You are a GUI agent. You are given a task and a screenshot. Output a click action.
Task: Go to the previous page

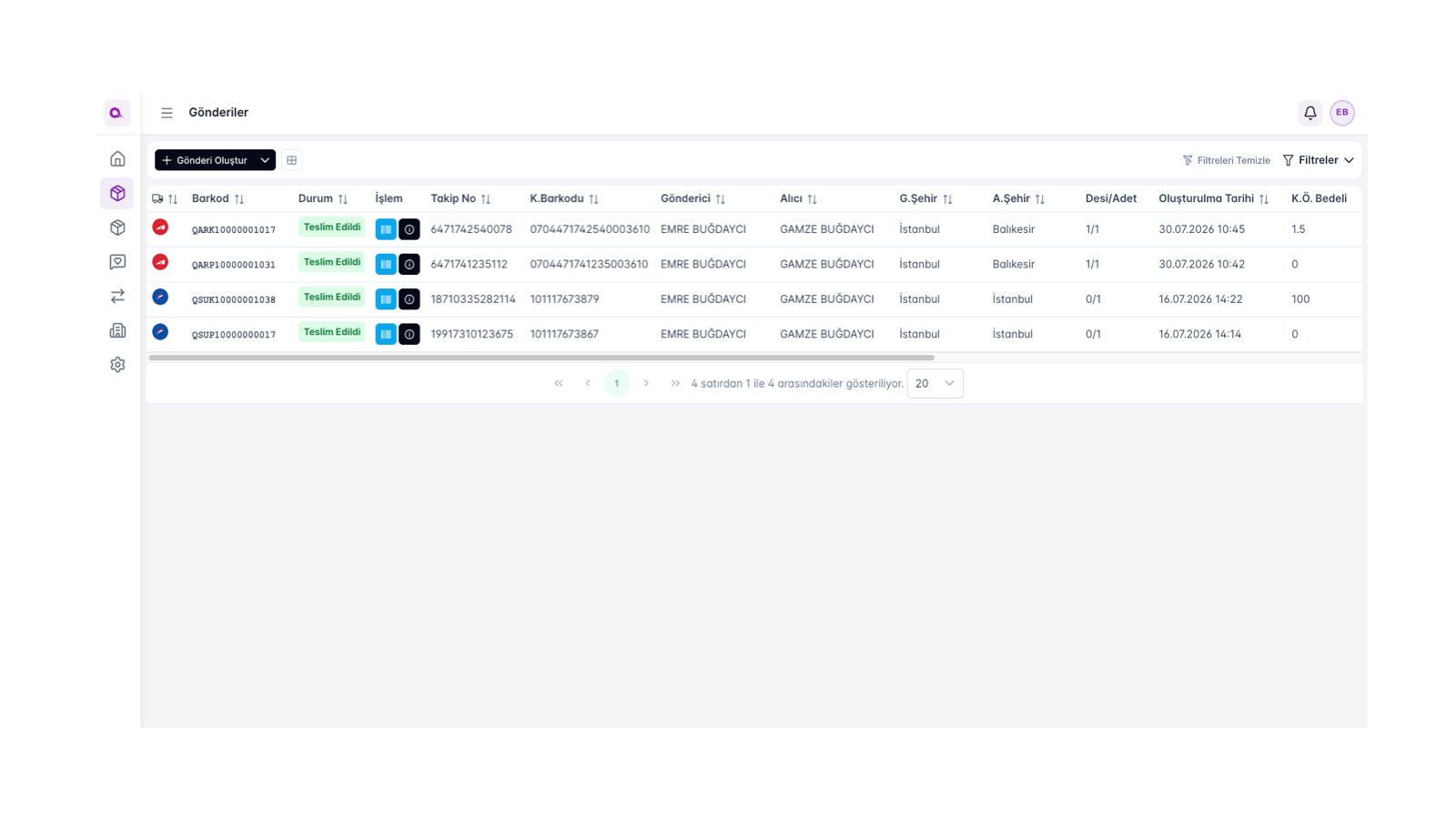point(588,383)
